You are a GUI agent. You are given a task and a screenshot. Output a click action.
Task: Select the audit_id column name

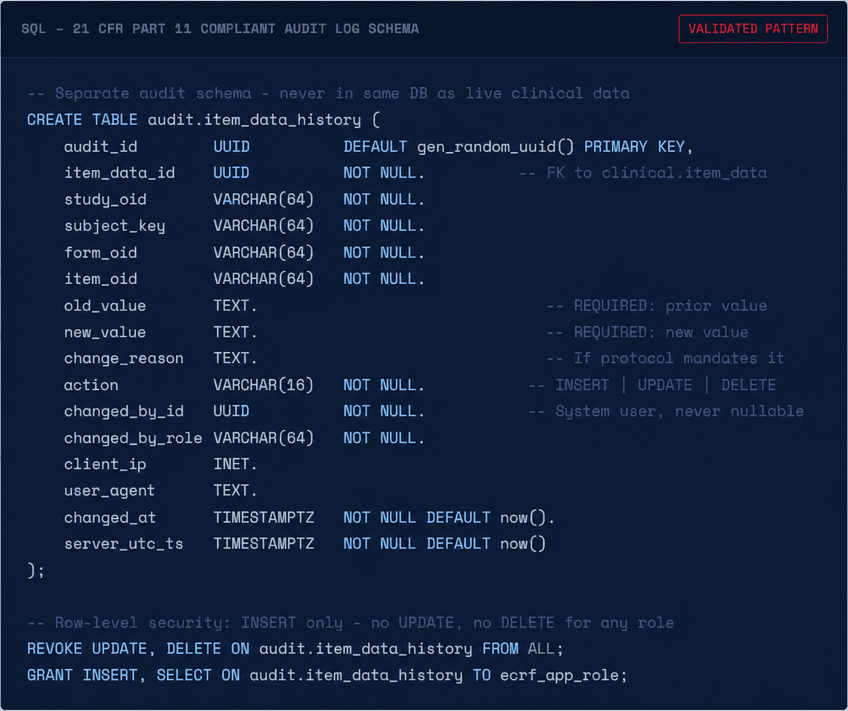pyautogui.click(x=101, y=147)
